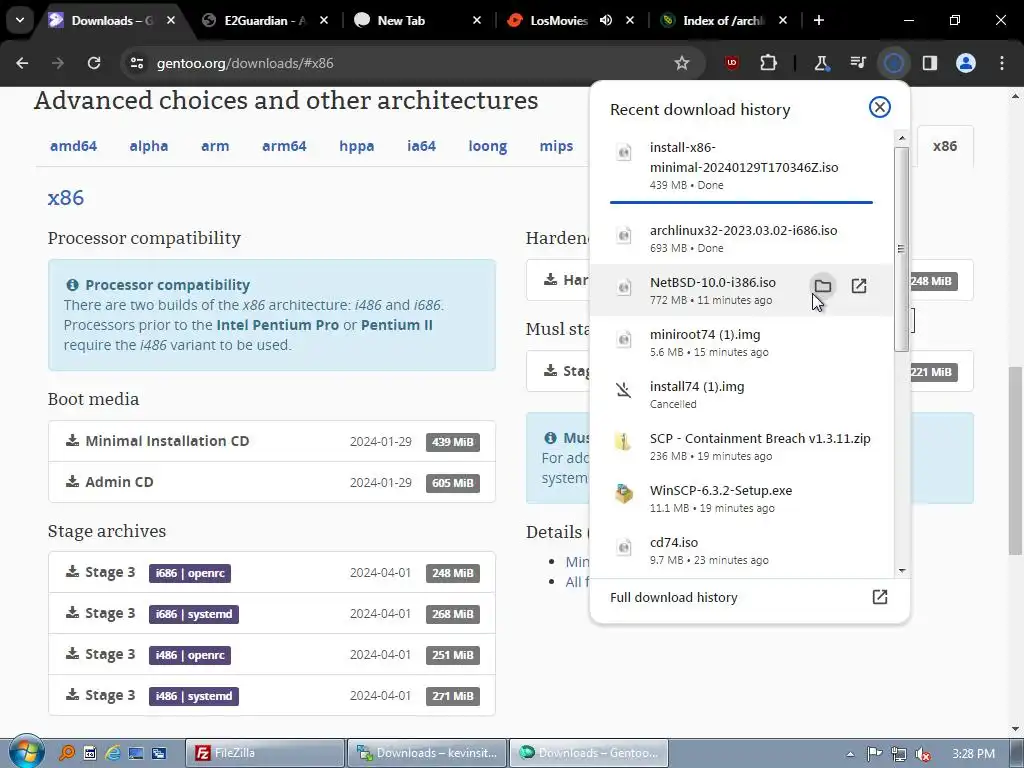
Task: Select the loong architecture tab
Action: click(x=488, y=146)
